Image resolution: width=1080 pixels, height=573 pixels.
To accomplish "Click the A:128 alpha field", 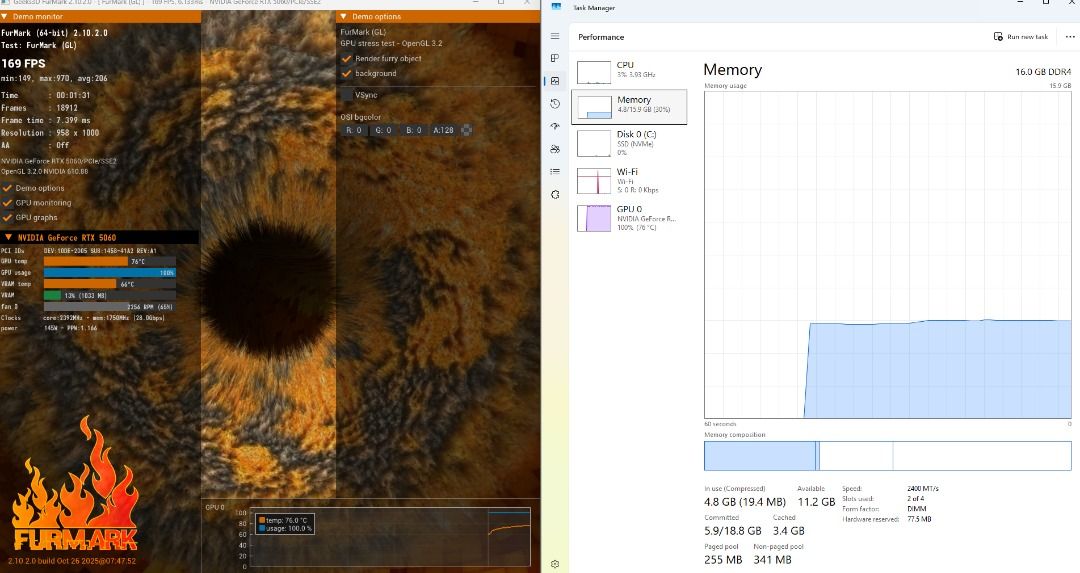I will coord(444,130).
